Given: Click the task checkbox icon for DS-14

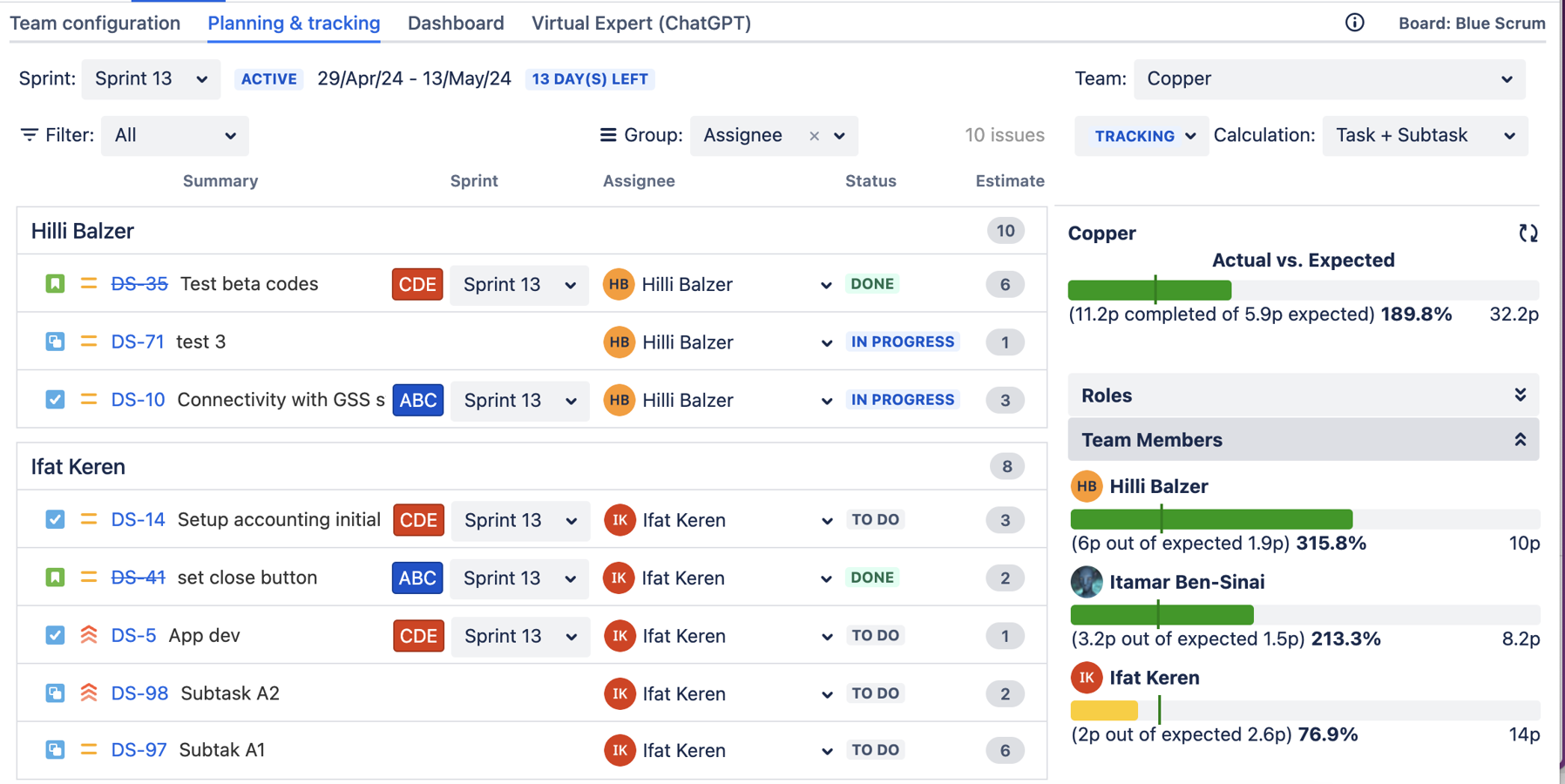Looking at the screenshot, I should [55, 520].
